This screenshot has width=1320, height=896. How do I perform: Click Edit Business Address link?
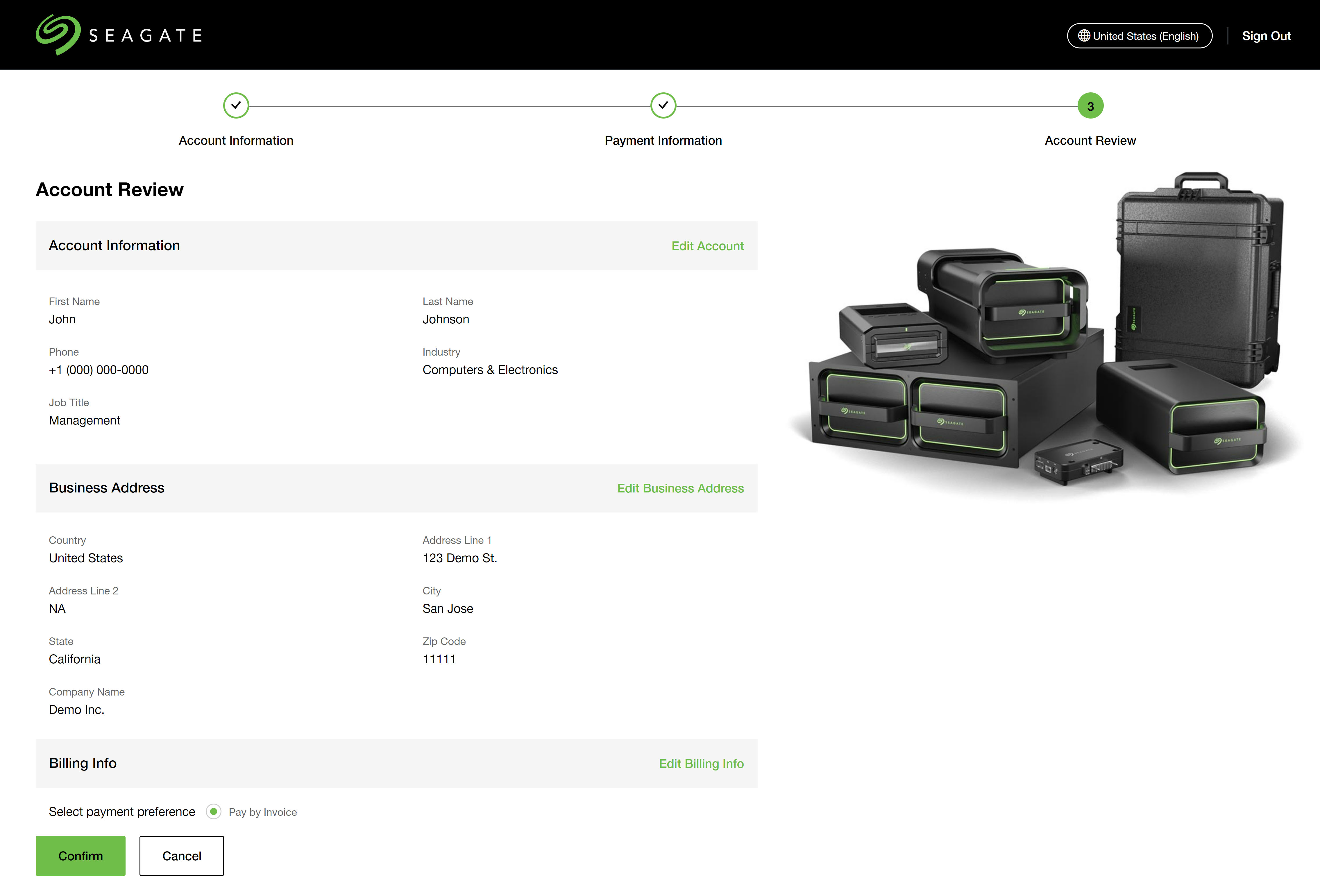point(680,488)
